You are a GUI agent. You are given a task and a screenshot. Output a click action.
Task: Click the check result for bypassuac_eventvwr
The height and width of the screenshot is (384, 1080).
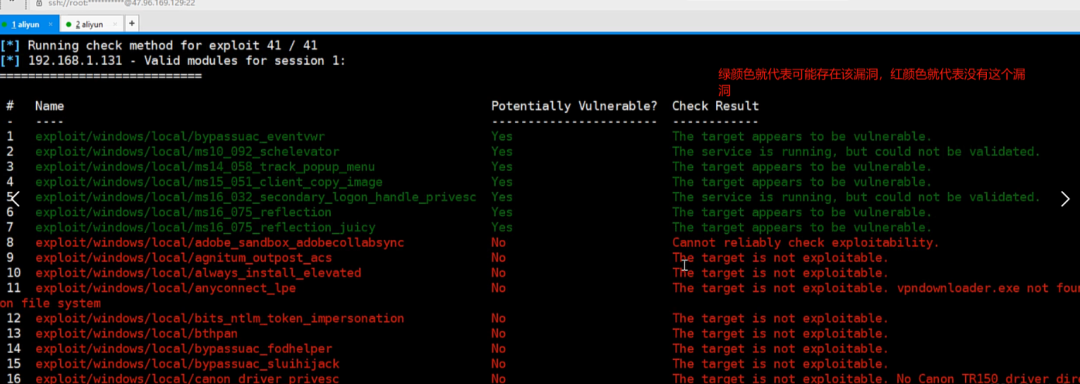[802, 136]
